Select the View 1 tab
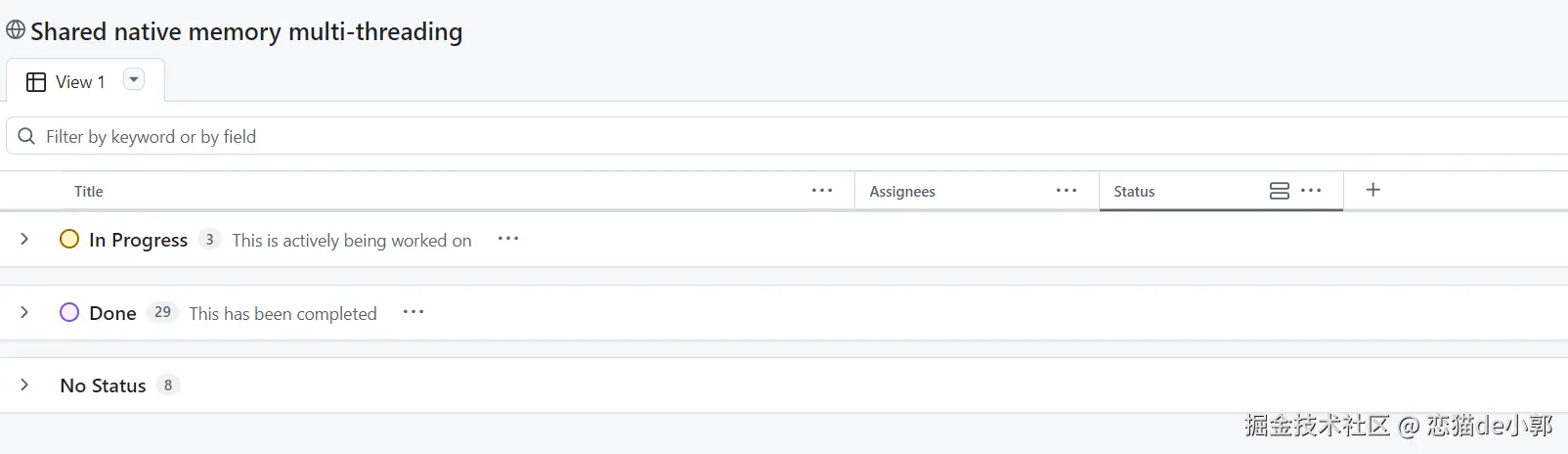Viewport: 1568px width, 454px height. coord(85,81)
